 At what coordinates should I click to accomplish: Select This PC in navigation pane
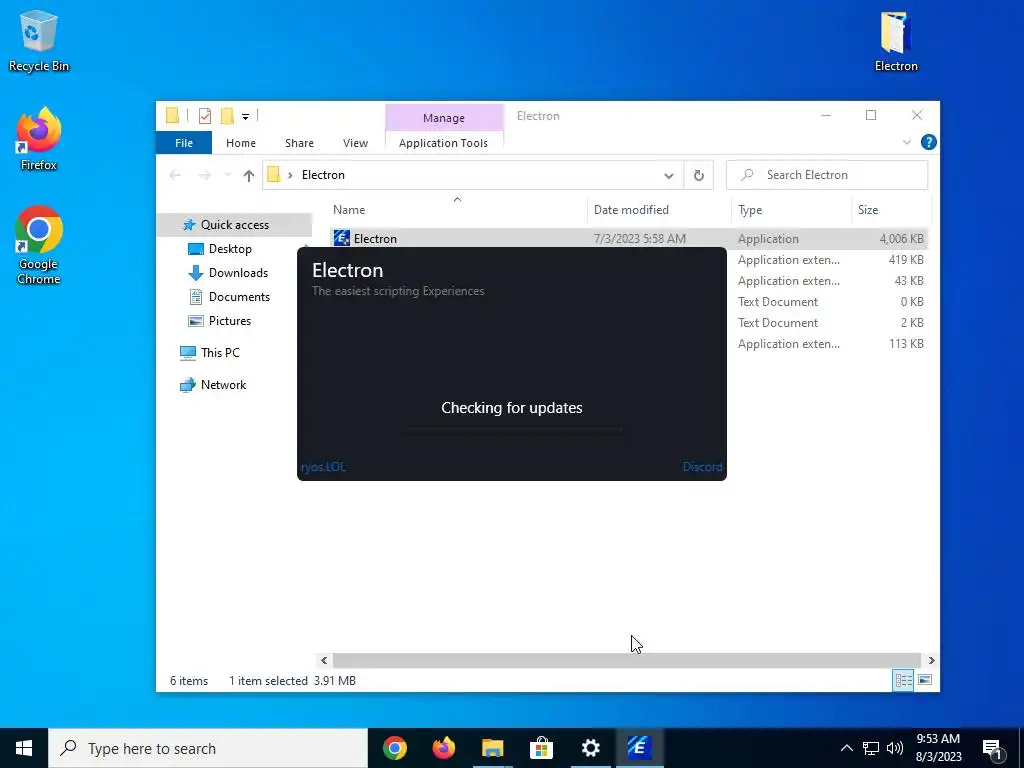coord(220,353)
